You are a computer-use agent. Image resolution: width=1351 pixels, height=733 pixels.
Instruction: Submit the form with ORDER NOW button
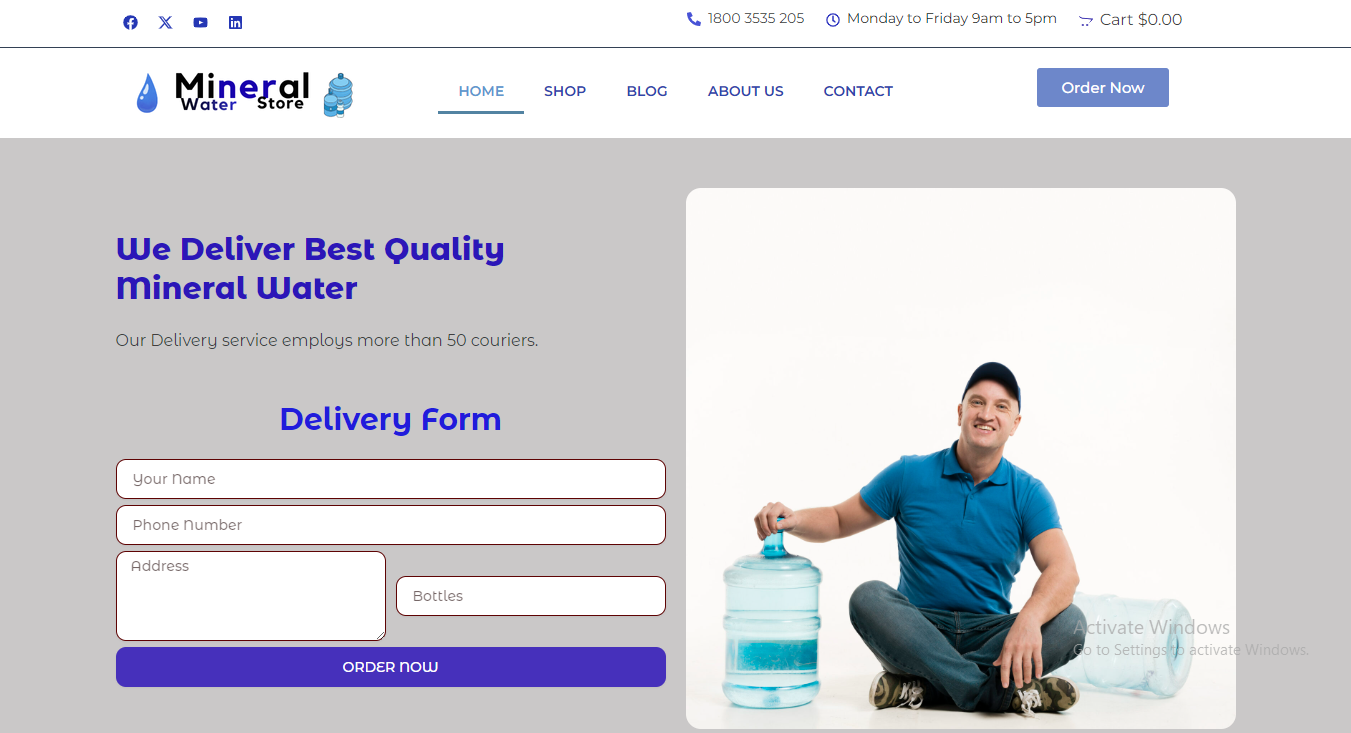point(391,667)
